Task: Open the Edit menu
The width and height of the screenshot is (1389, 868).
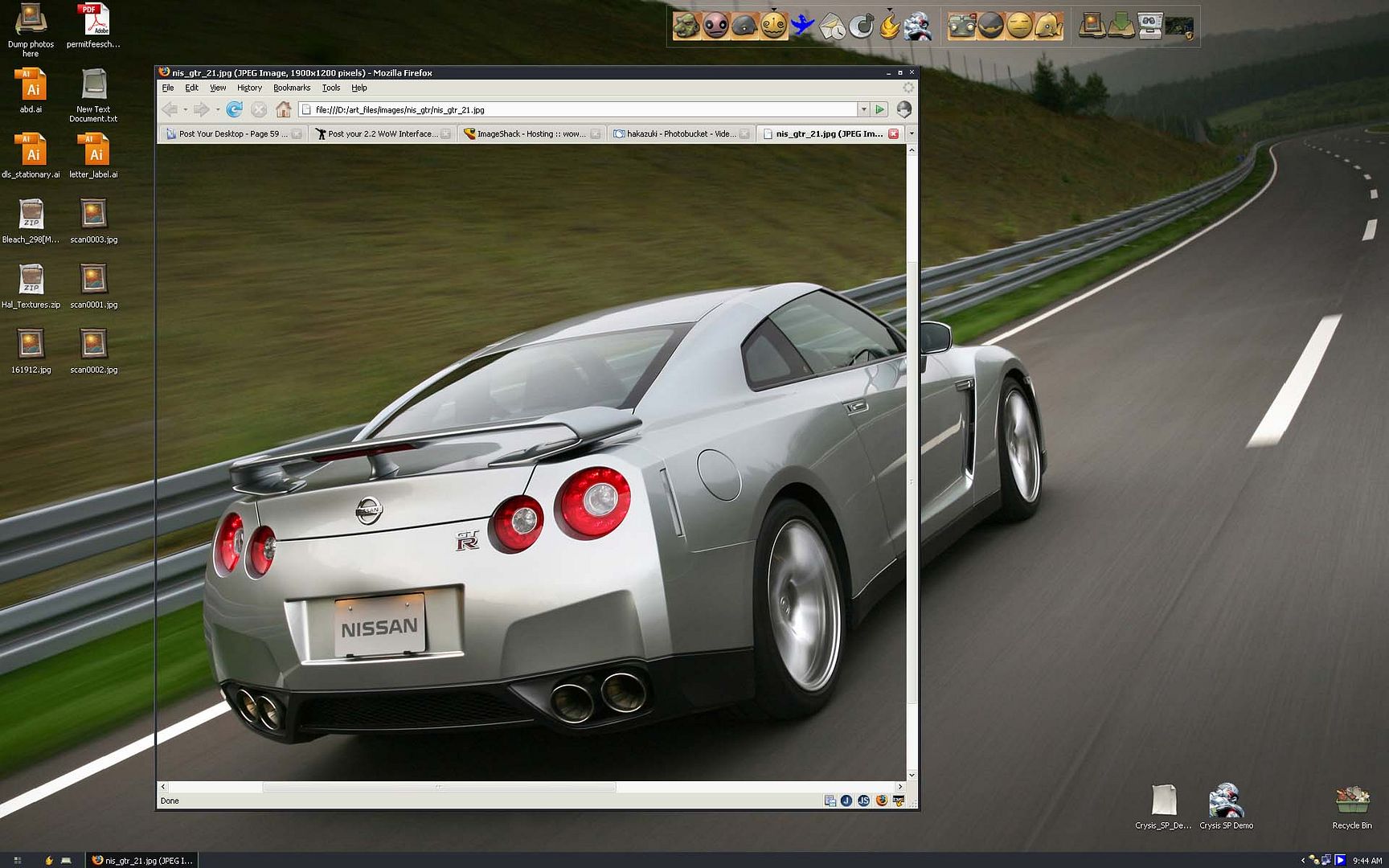Action: point(191,88)
